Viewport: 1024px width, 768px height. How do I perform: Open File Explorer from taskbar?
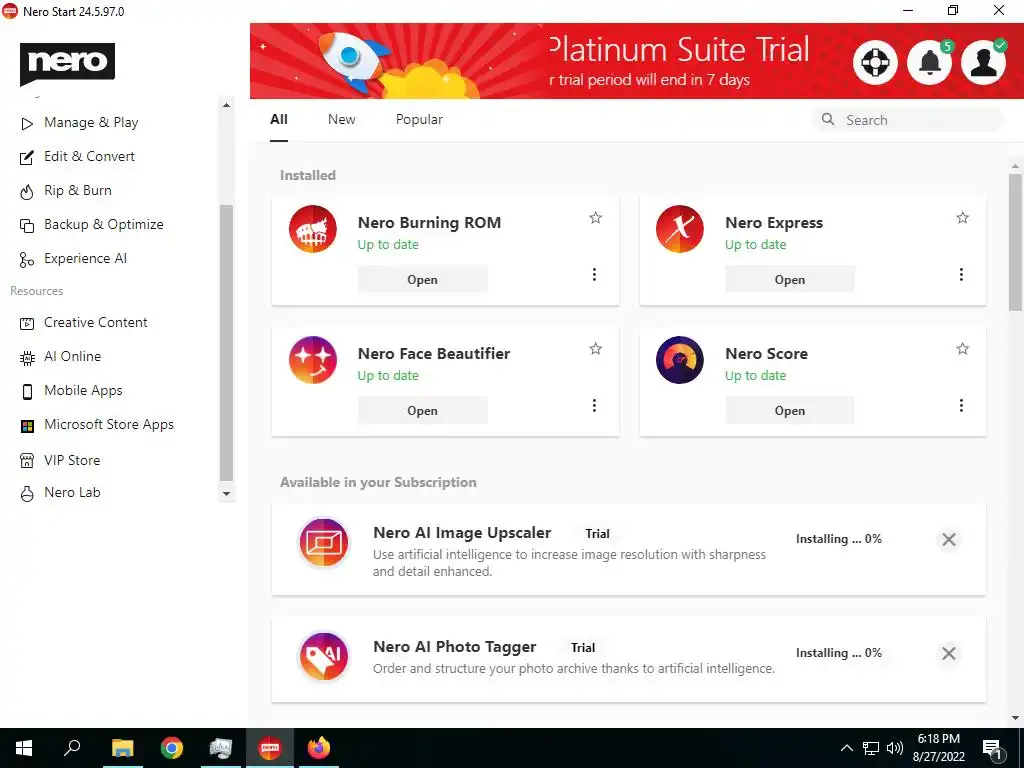[x=122, y=748]
